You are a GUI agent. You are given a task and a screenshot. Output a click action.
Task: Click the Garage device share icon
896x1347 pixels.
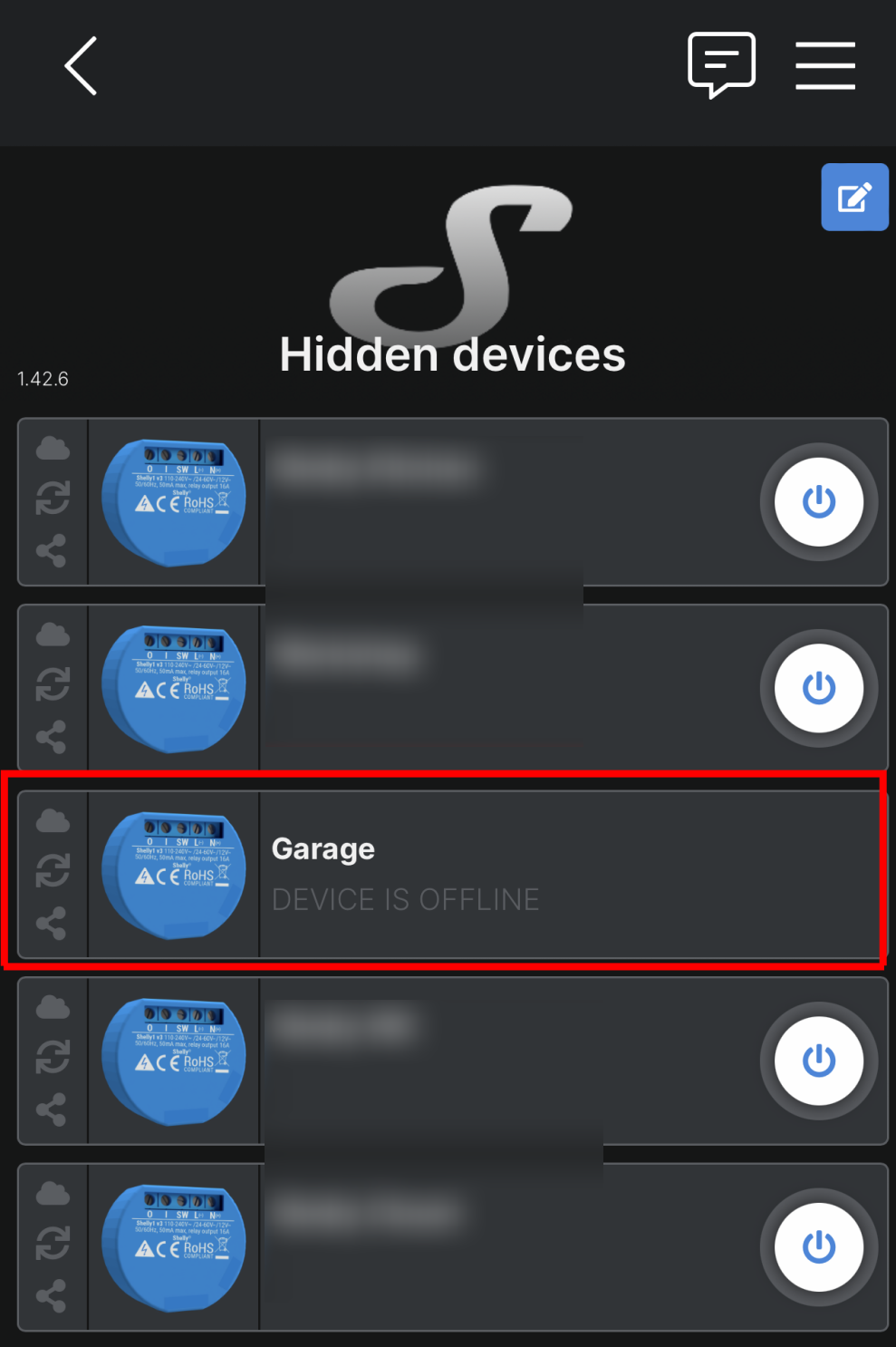(52, 924)
